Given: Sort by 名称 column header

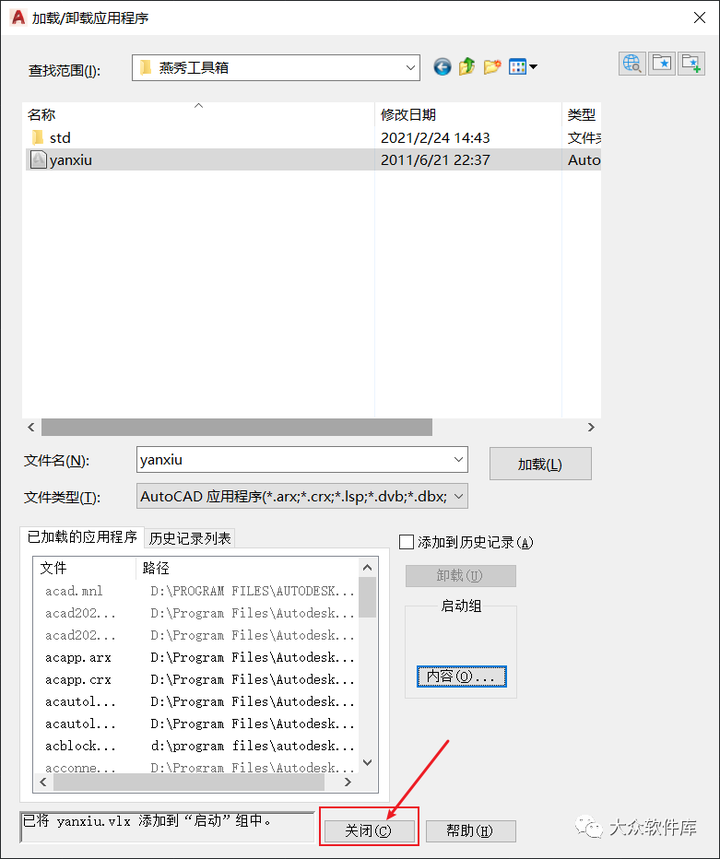Looking at the screenshot, I should (198, 114).
